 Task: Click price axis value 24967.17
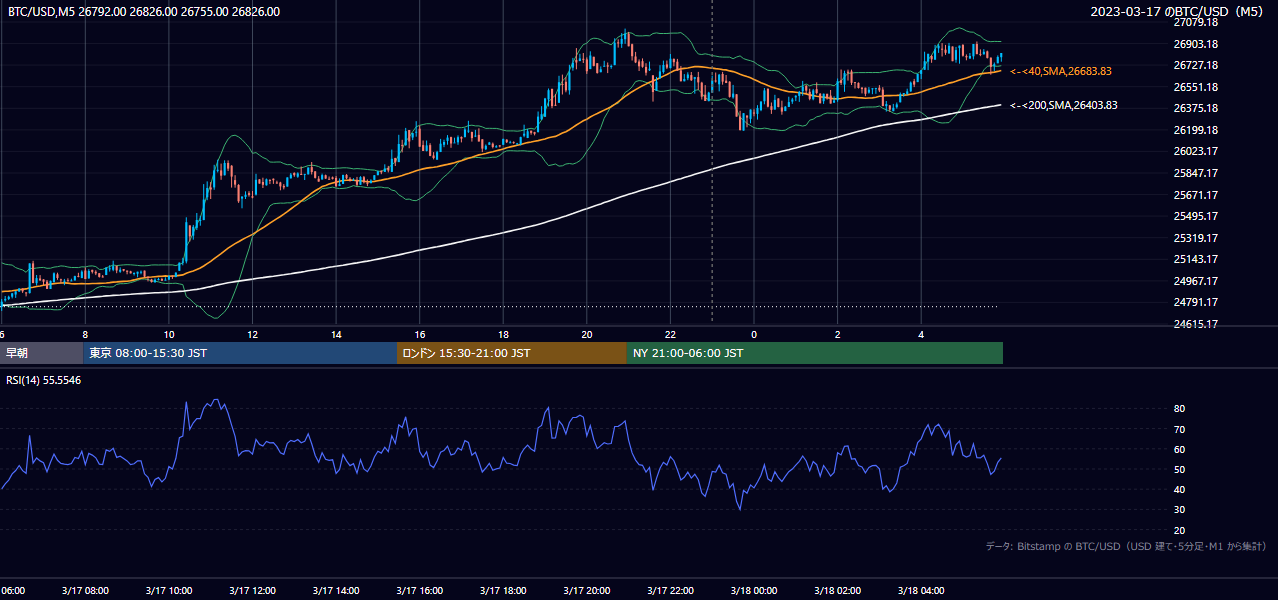pos(1195,281)
